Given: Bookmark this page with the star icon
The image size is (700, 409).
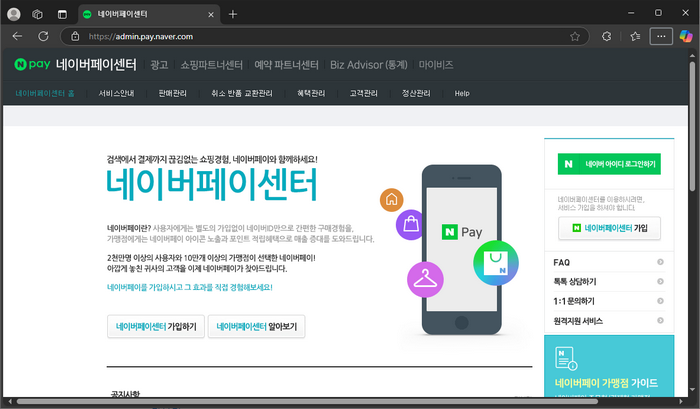Looking at the screenshot, I should (575, 36).
